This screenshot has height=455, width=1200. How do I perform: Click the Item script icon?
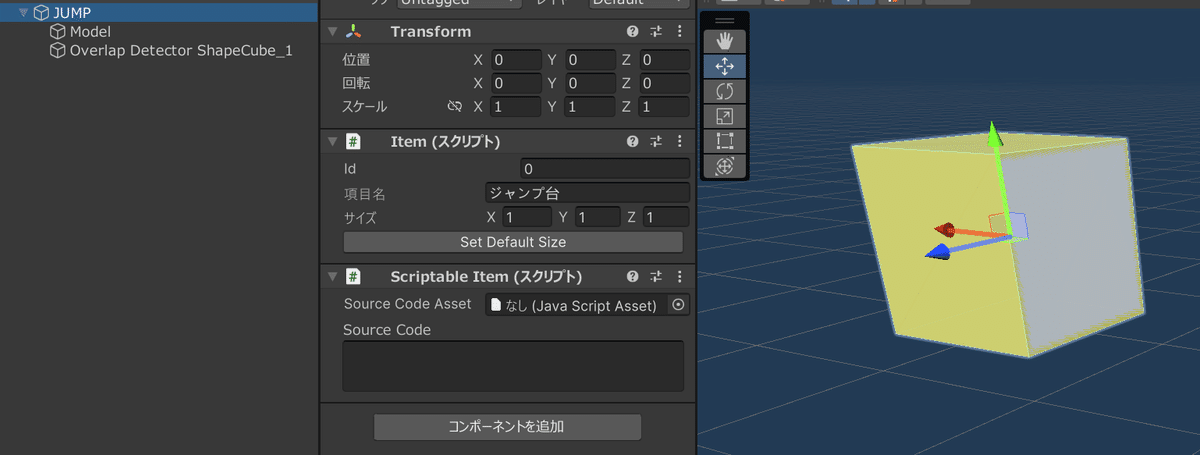[353, 142]
